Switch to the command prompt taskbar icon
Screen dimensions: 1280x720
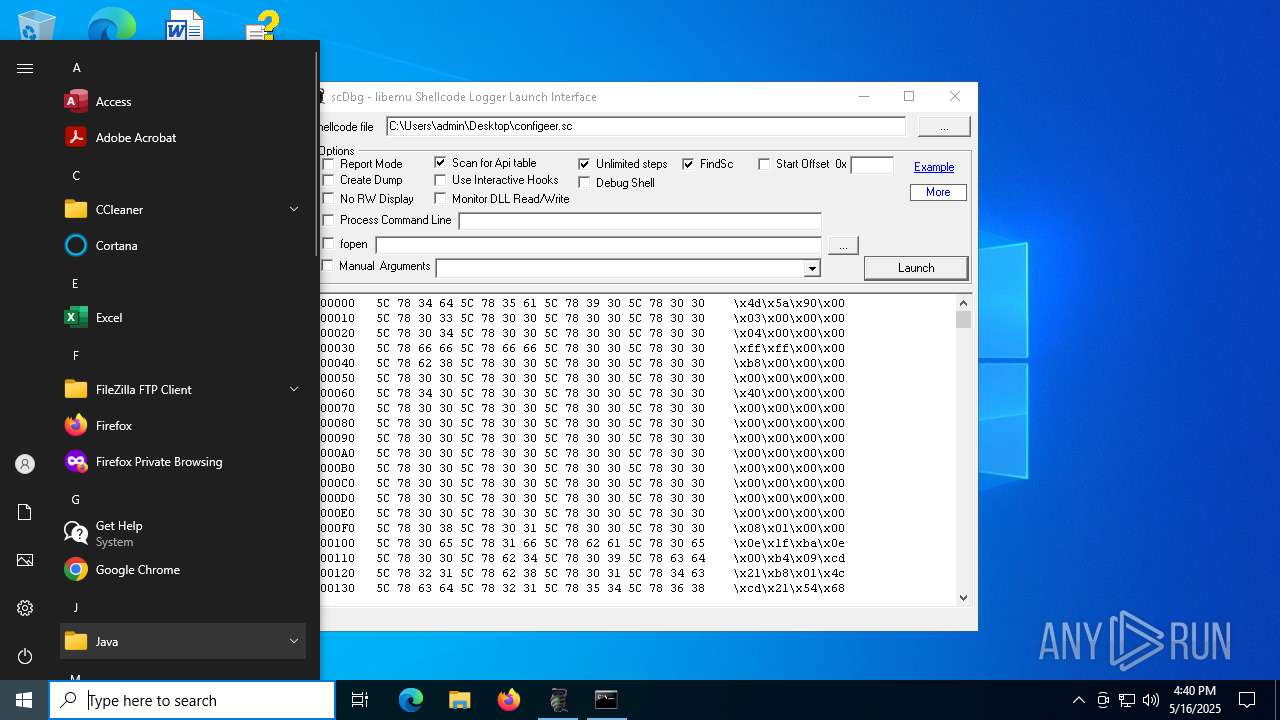pyautogui.click(x=606, y=700)
